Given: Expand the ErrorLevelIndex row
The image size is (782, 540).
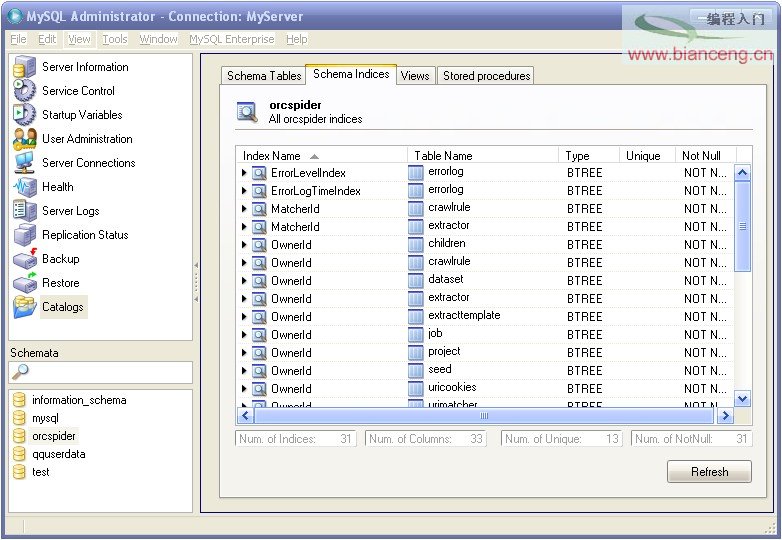Looking at the screenshot, I should click(244, 173).
